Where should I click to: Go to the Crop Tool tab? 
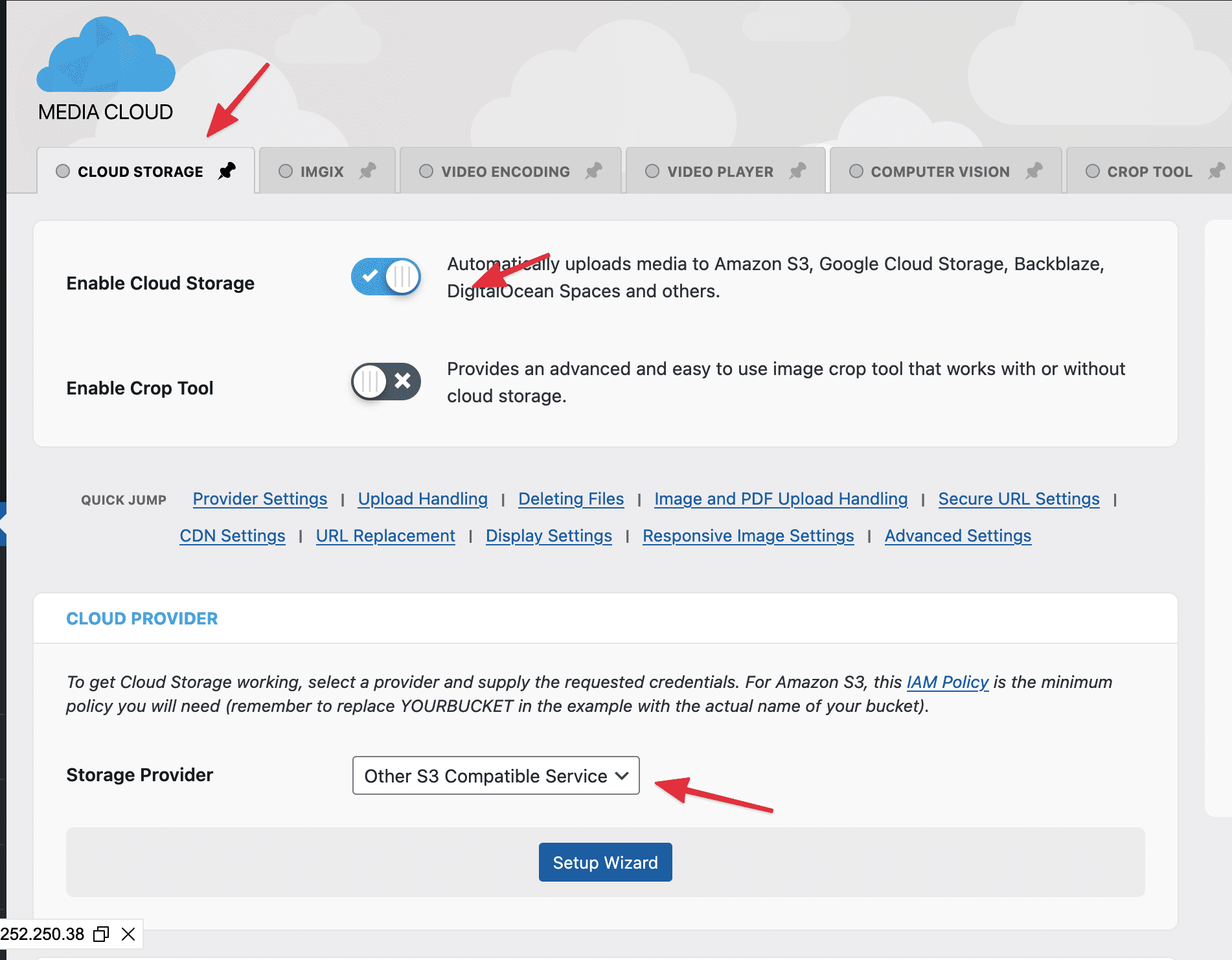tap(1149, 172)
